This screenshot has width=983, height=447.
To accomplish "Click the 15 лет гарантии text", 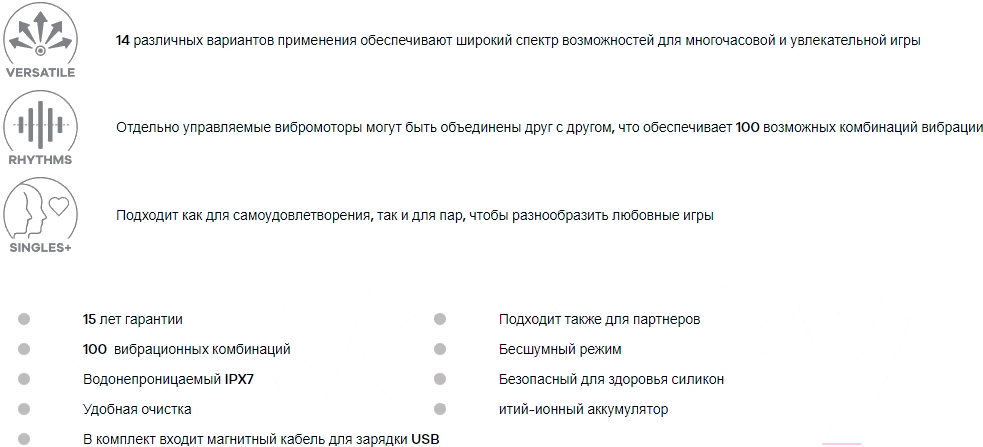I will (x=133, y=320).
